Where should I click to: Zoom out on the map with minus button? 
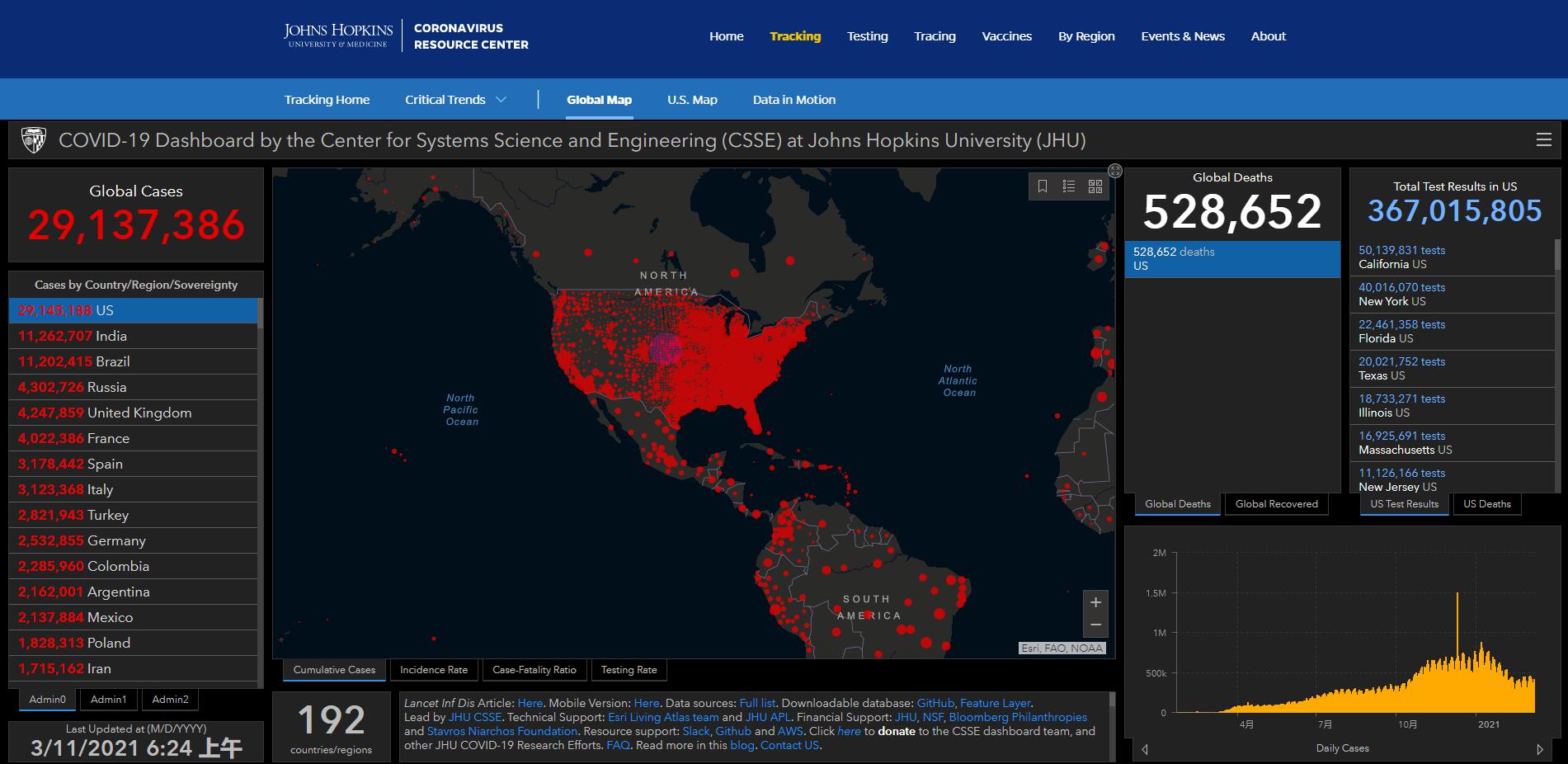coord(1095,625)
